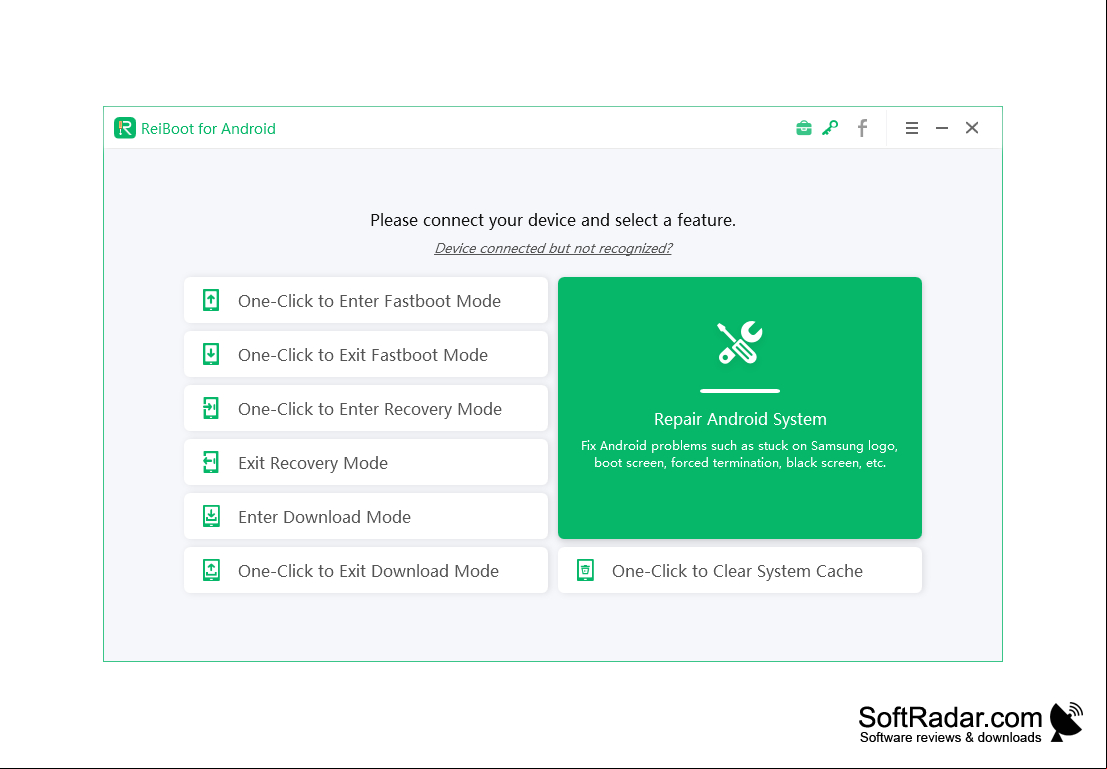Image resolution: width=1107 pixels, height=769 pixels.
Task: Click the Exit Fastboot Mode phone icon
Action: [211, 354]
